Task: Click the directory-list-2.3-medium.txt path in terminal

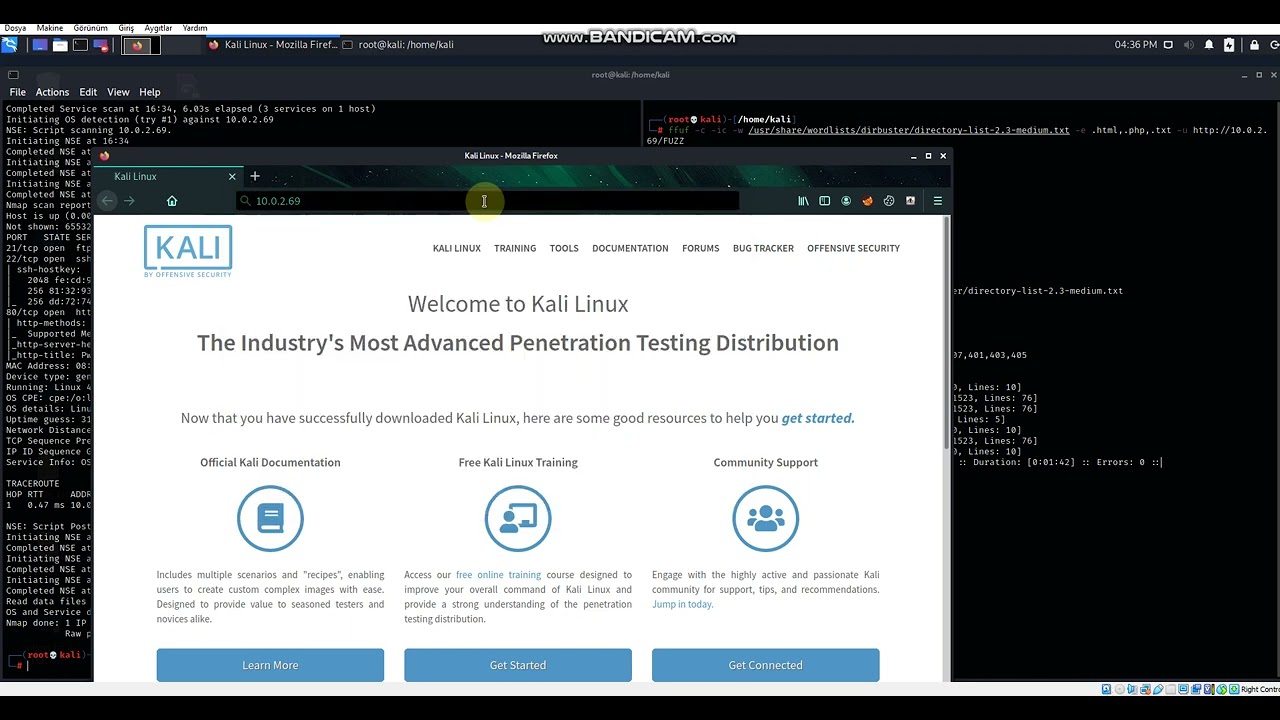Action: click(909, 130)
